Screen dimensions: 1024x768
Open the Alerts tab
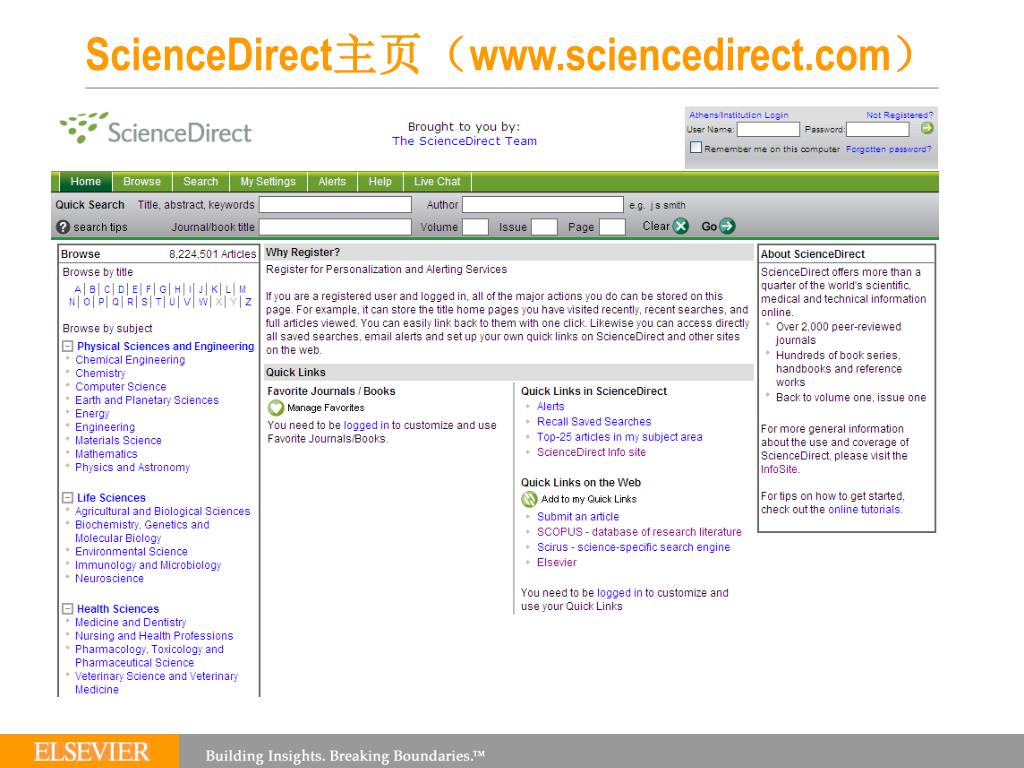coord(332,182)
